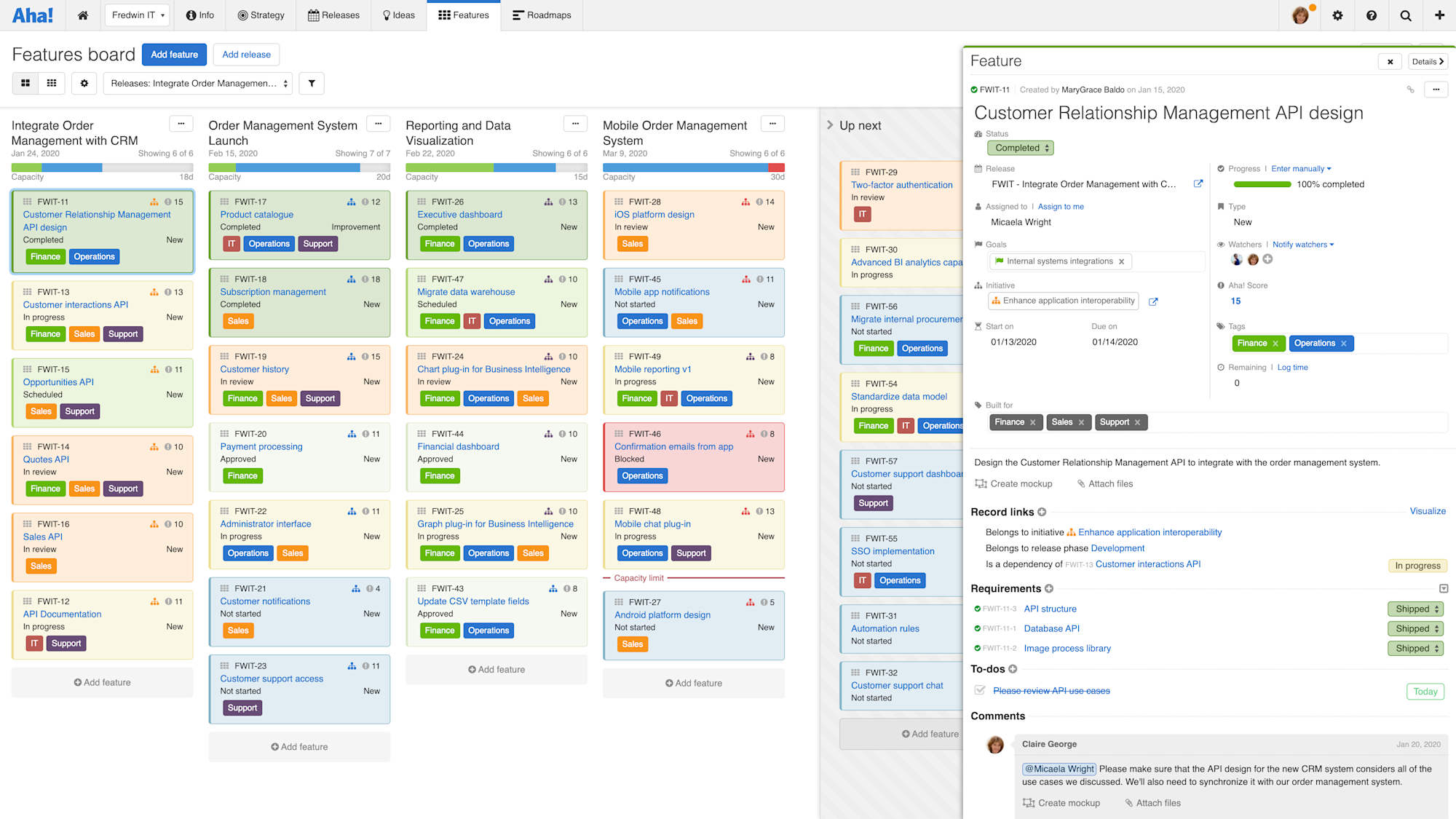Toggle the Completed status dropdown on FWIT-11
1456x819 pixels.
pos(1021,148)
